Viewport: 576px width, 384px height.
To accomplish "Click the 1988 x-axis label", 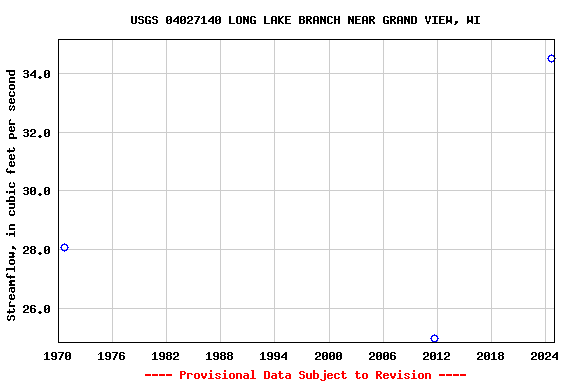I will 219,356.
